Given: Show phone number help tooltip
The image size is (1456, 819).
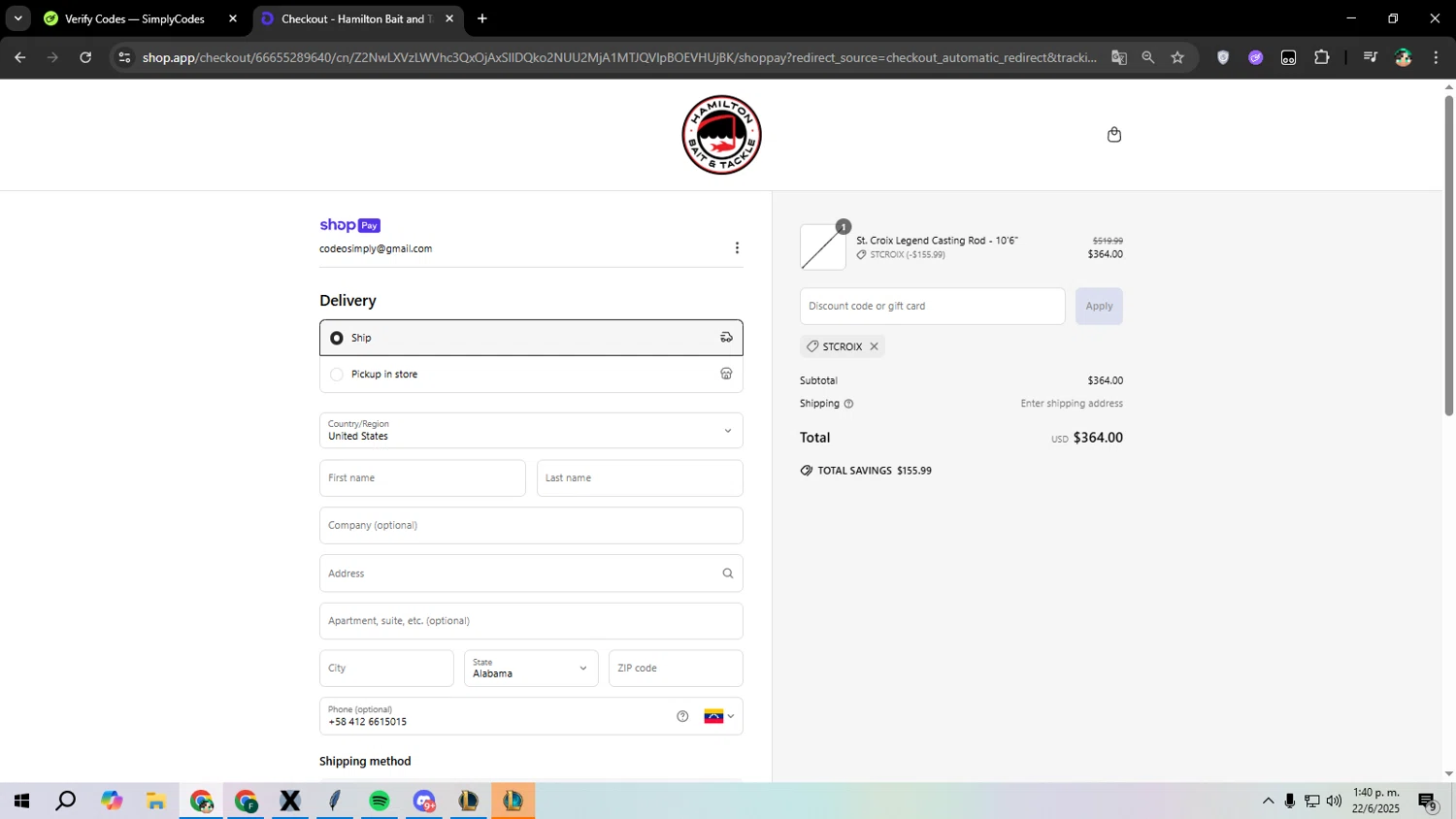Looking at the screenshot, I should 682,716.
